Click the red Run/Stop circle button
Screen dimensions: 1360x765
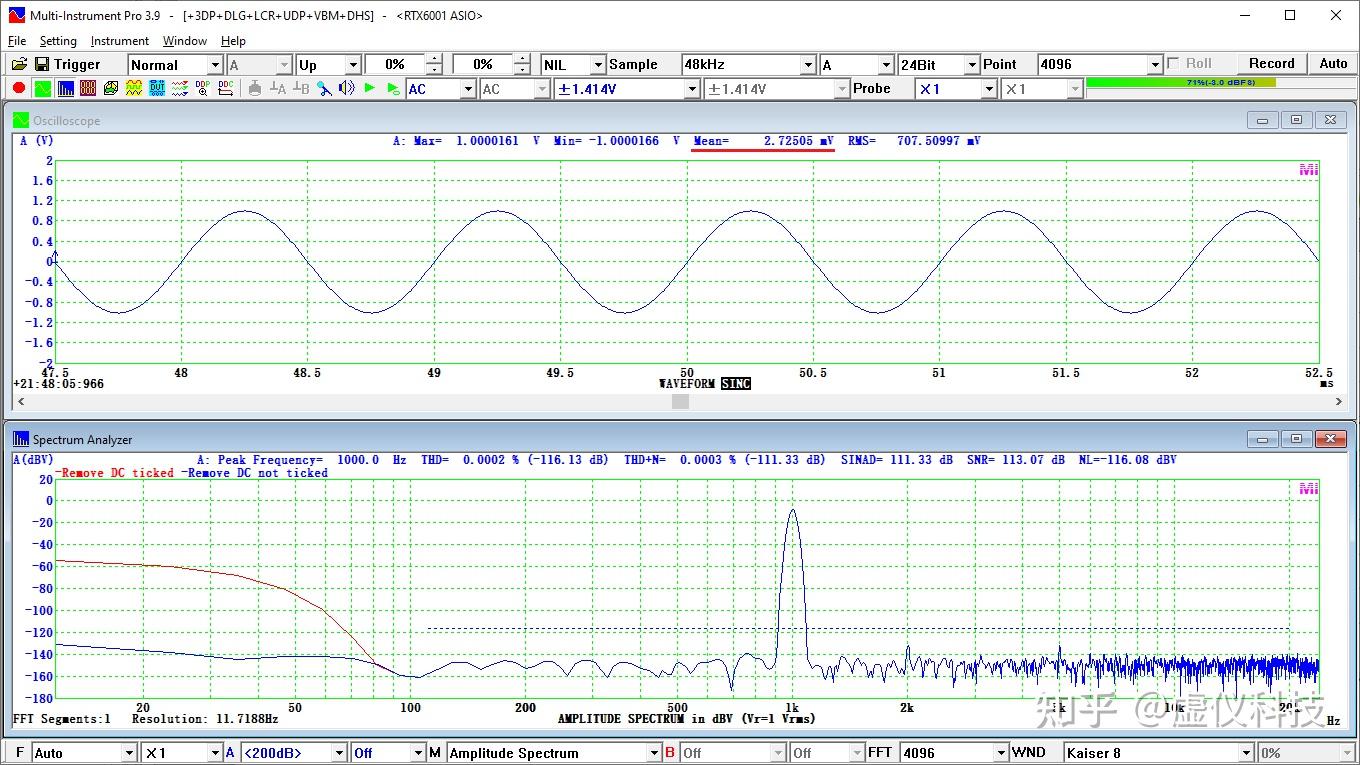19,88
